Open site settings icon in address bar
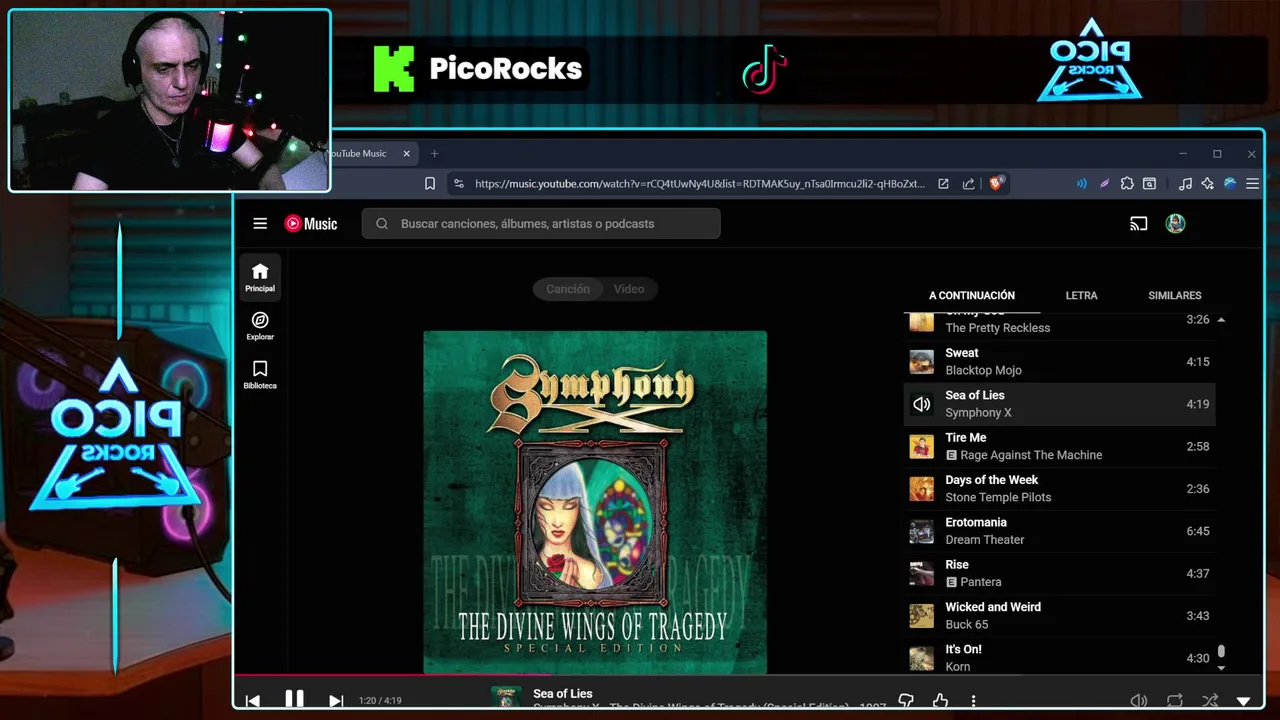Screen dimensions: 1280x720 coord(458,184)
